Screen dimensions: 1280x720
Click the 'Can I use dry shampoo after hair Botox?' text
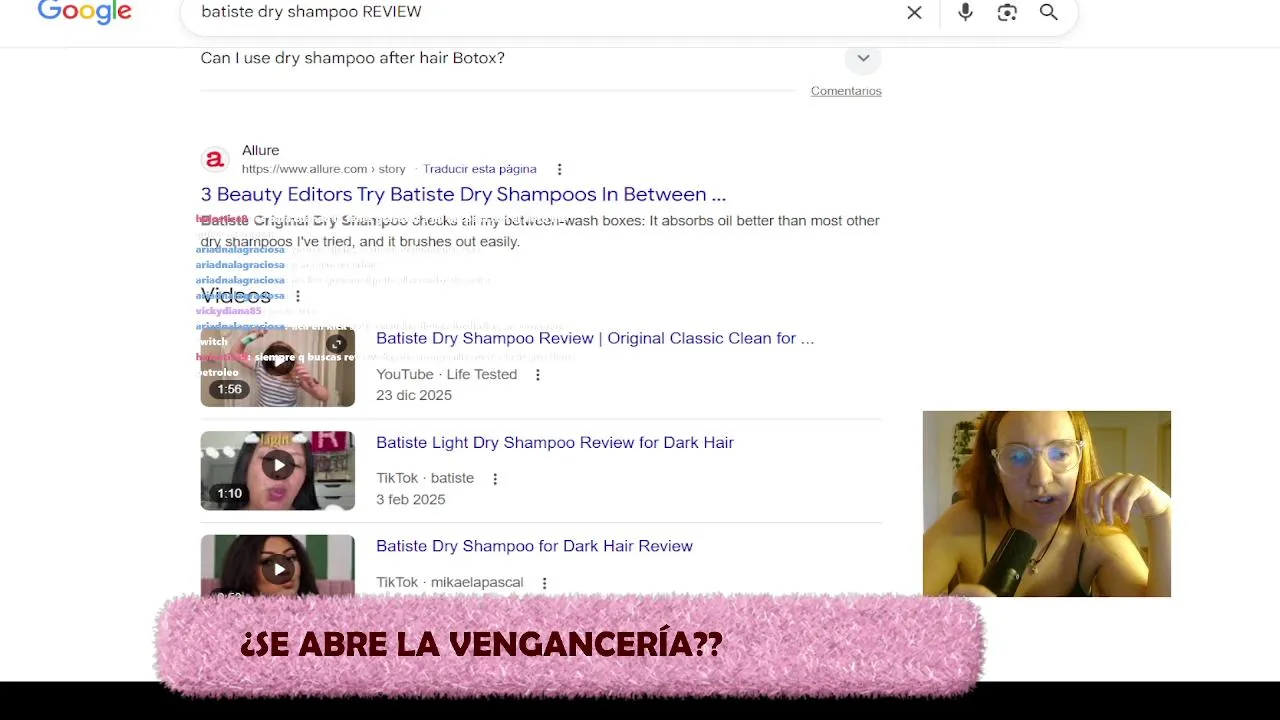352,58
